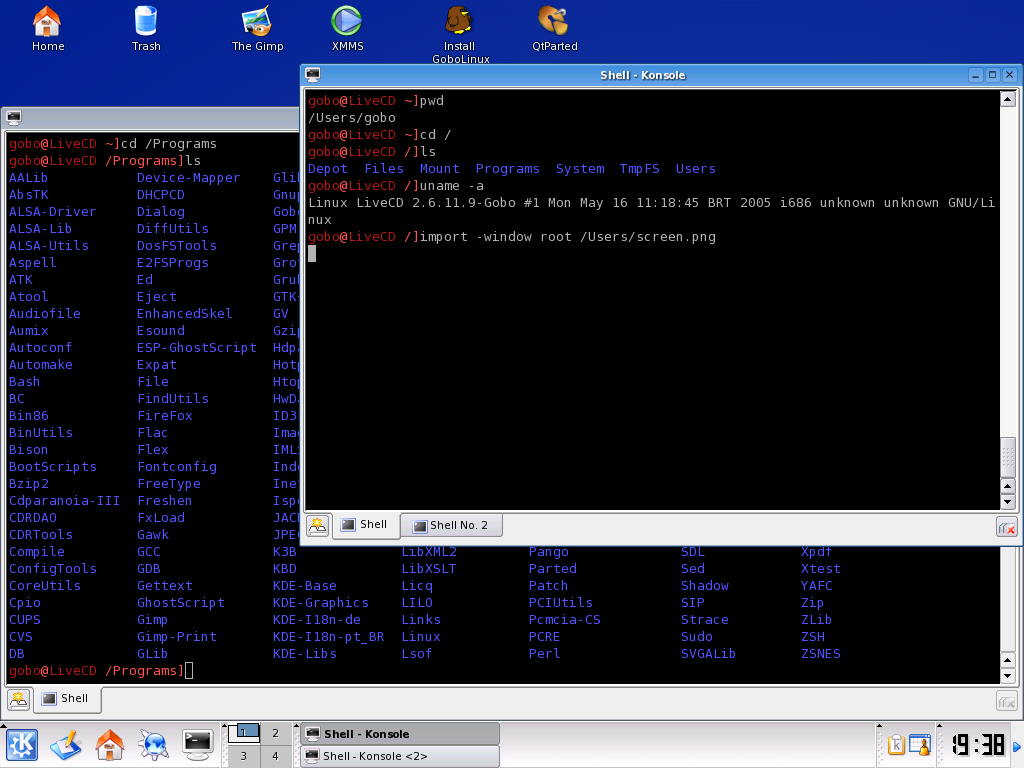The height and width of the screenshot is (768, 1024).
Task: Launch the Konqueror web browser from the panel
Action: [x=153, y=744]
